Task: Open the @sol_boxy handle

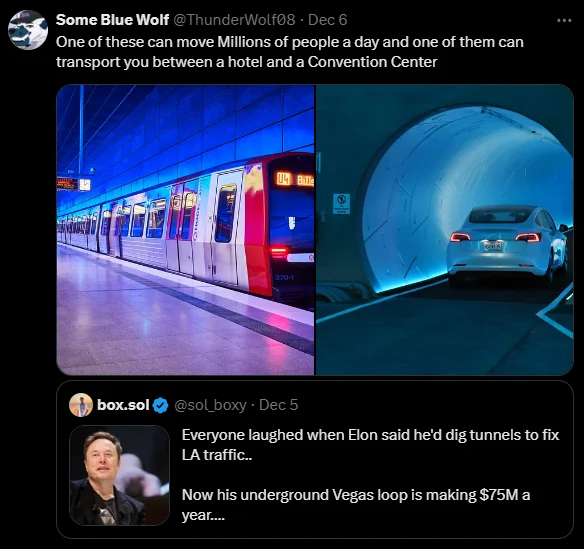Action: point(210,405)
